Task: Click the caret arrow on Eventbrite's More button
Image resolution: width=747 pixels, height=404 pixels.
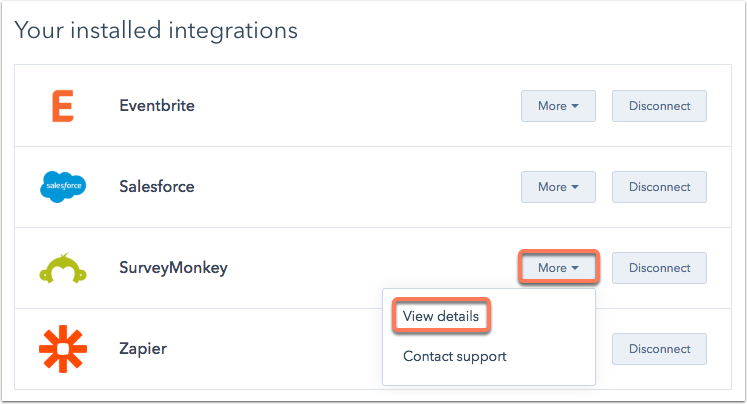Action: [x=576, y=106]
